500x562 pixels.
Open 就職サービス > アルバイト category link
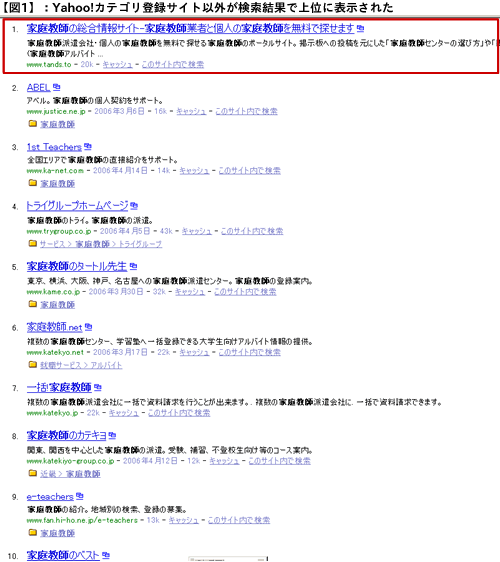click(x=81, y=365)
